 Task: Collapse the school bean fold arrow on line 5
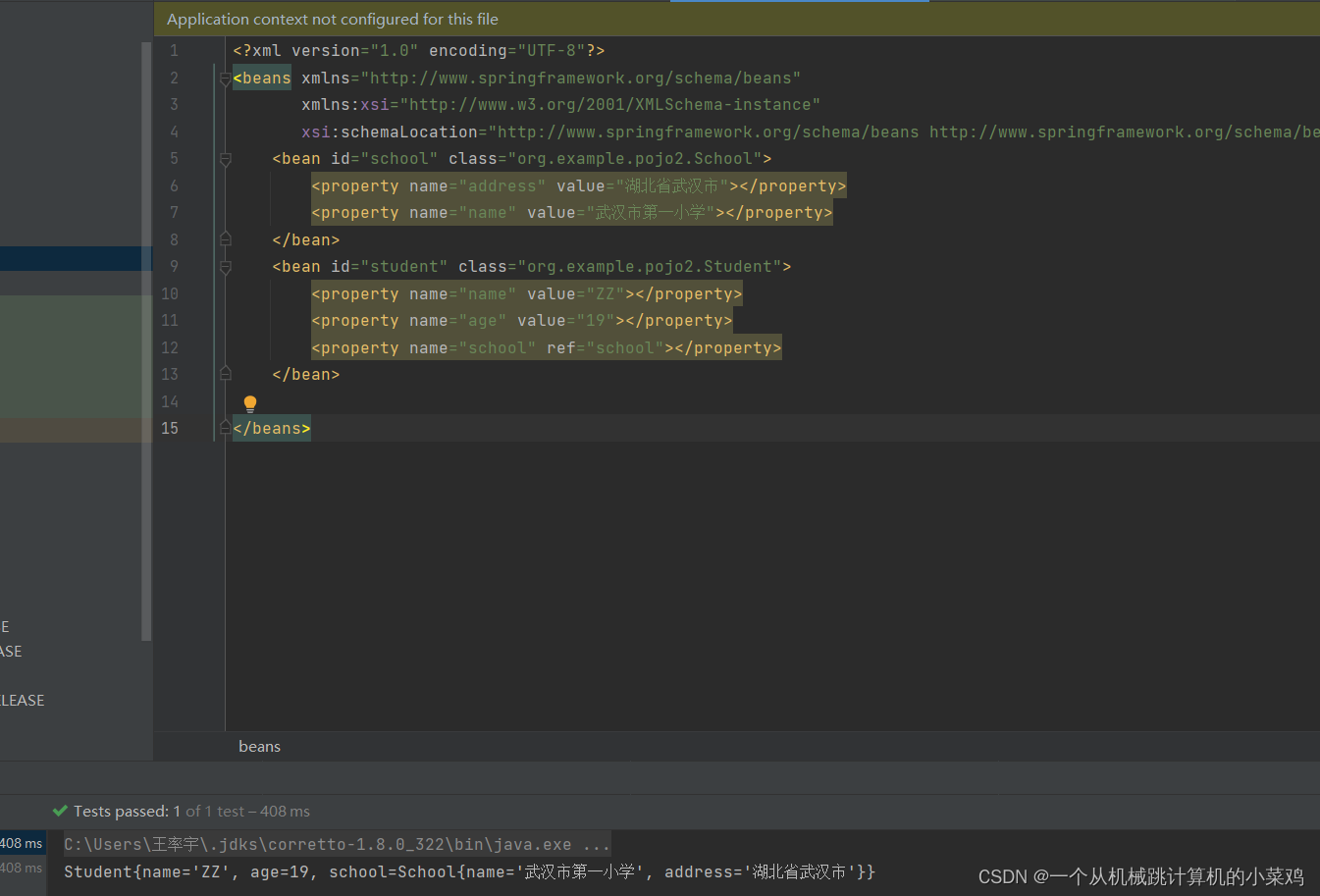tap(225, 158)
